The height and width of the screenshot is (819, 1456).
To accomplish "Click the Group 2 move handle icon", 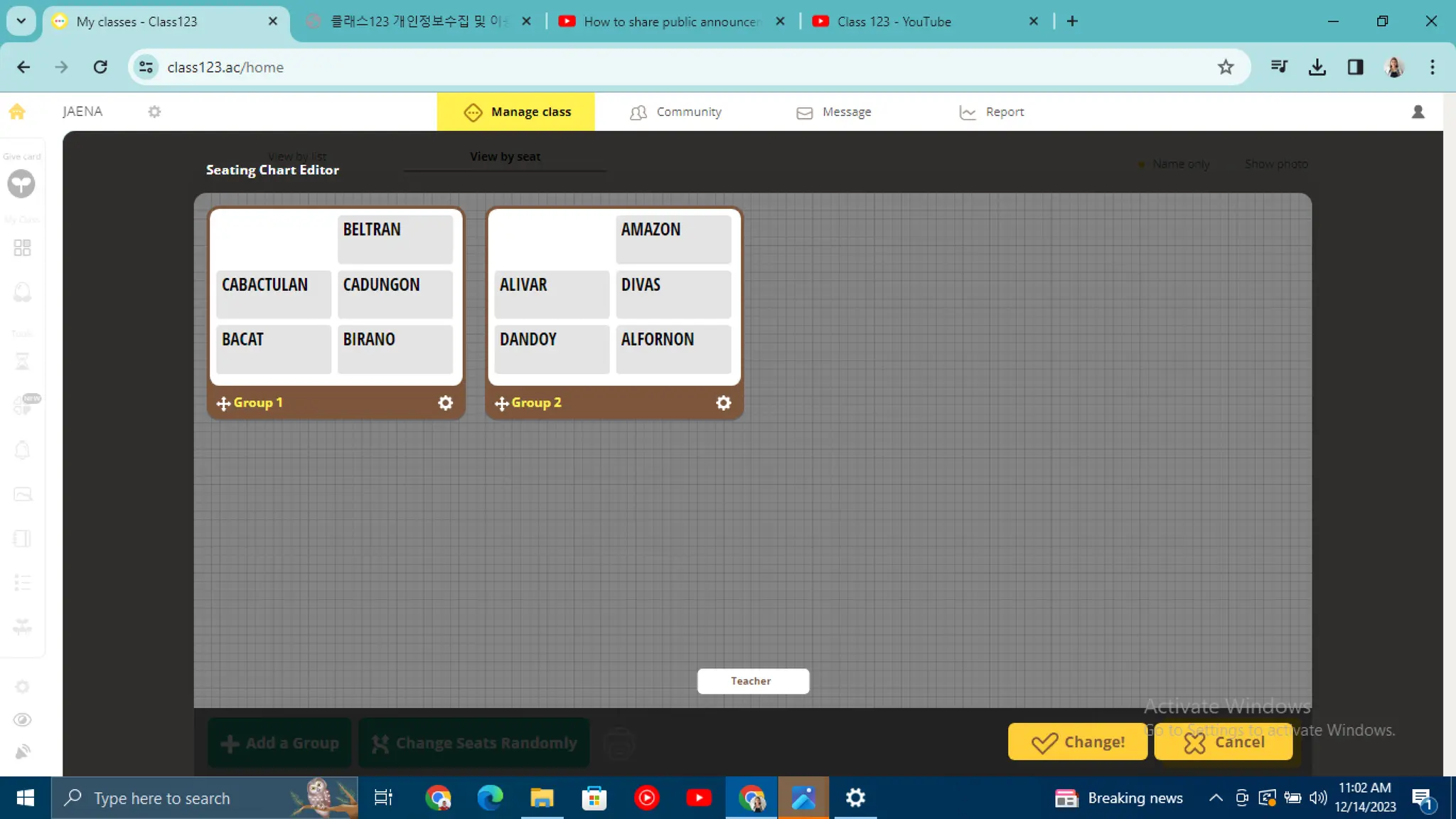I will pos(501,404).
